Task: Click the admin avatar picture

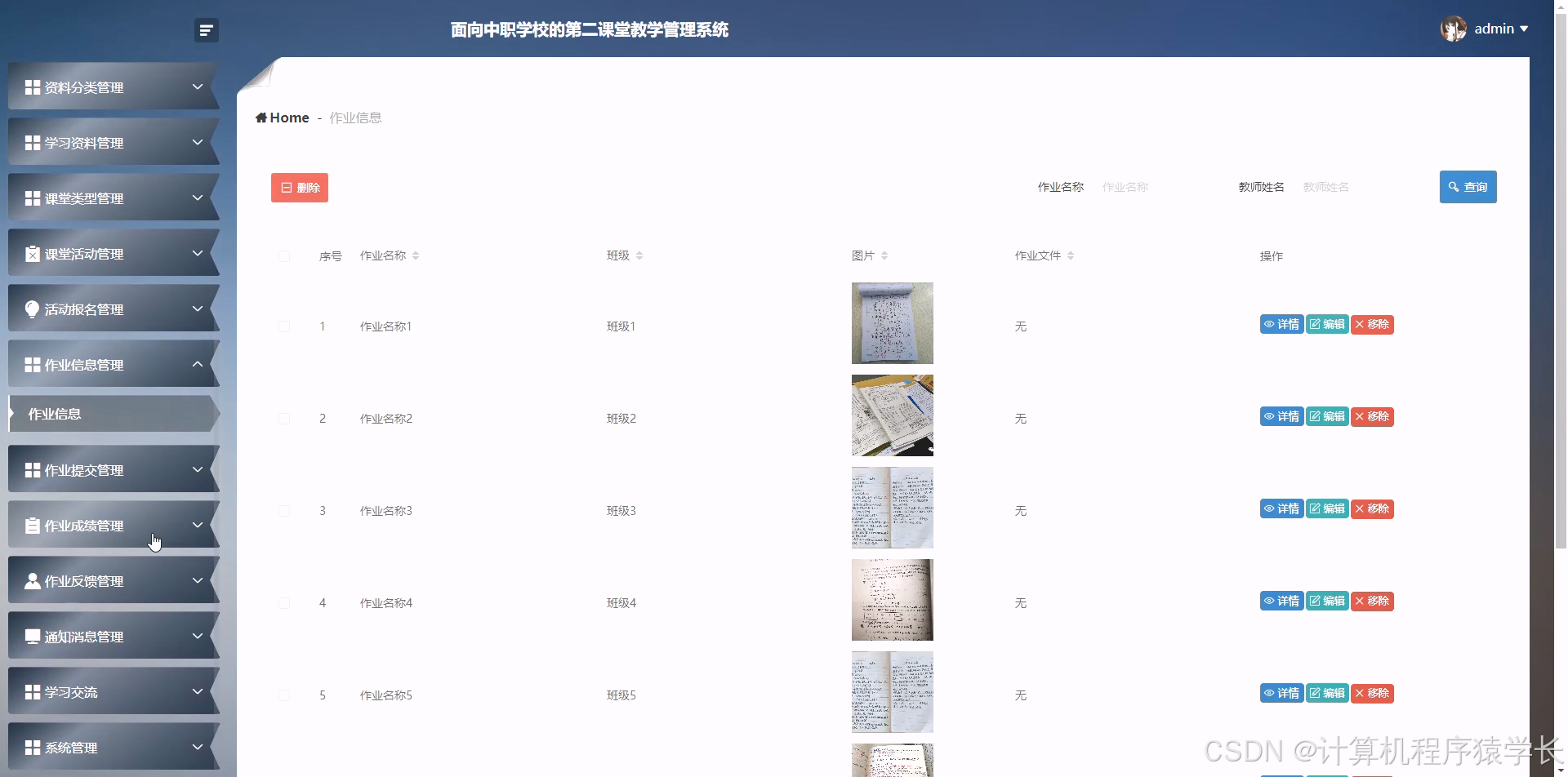Action: coord(1453,29)
